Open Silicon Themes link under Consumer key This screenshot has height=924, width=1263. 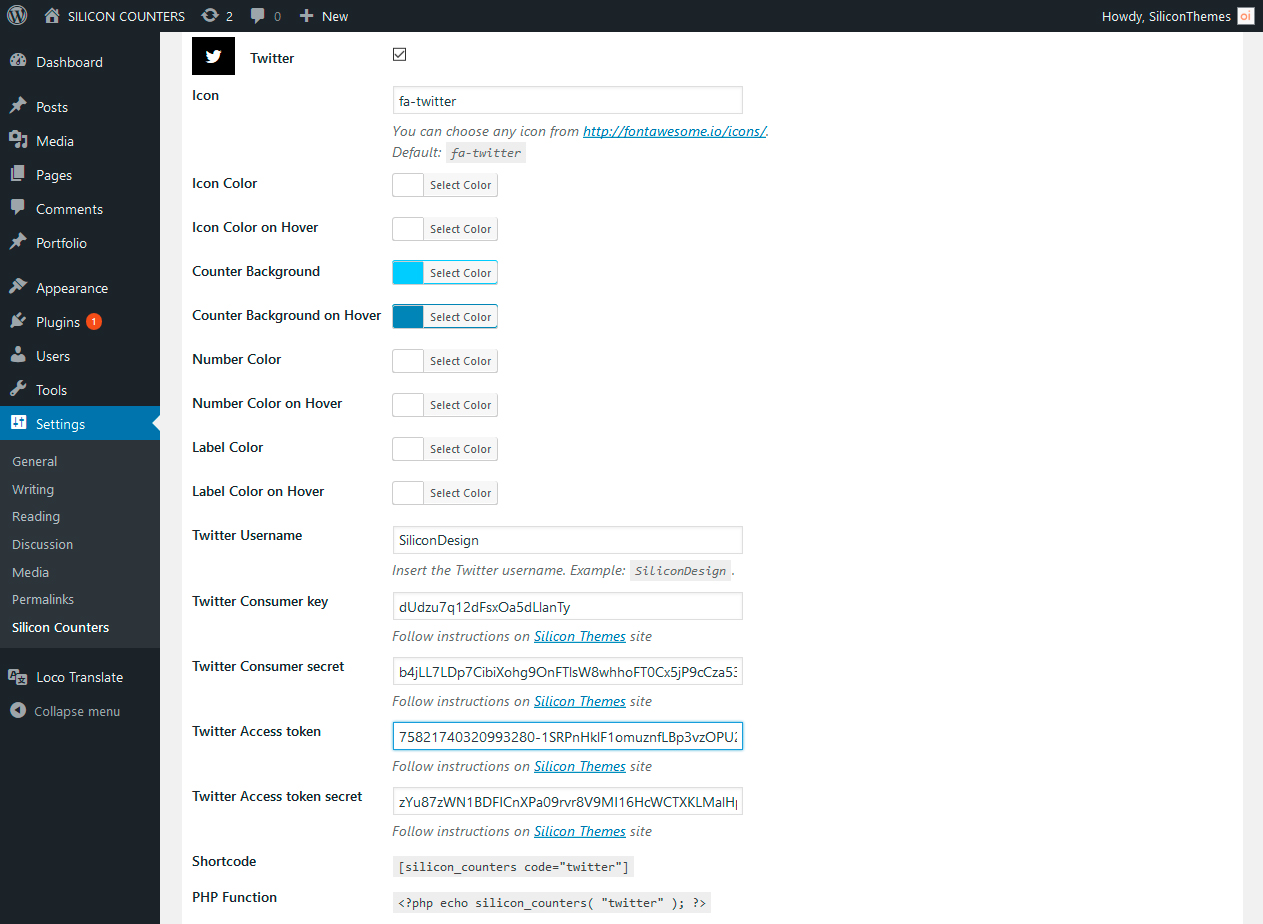pos(580,636)
